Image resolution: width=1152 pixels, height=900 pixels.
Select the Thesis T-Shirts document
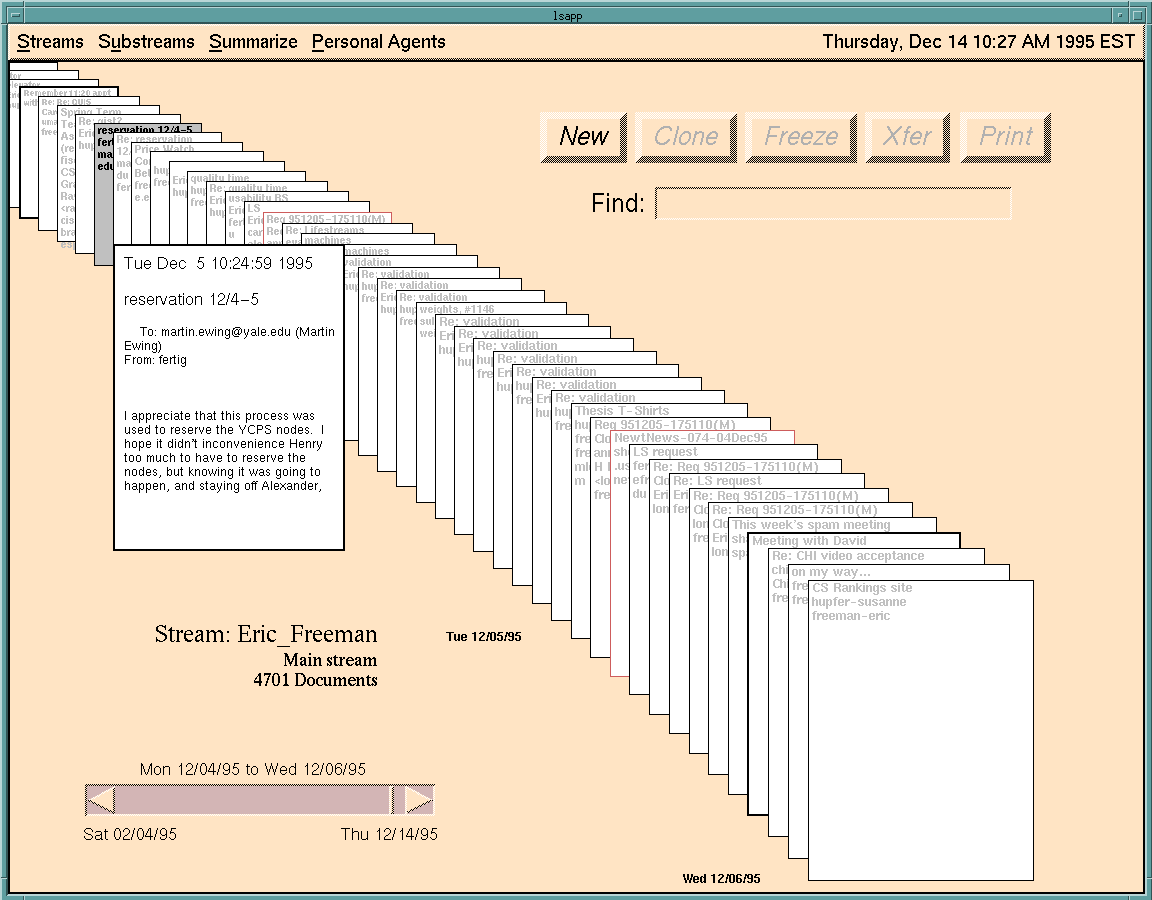point(621,411)
